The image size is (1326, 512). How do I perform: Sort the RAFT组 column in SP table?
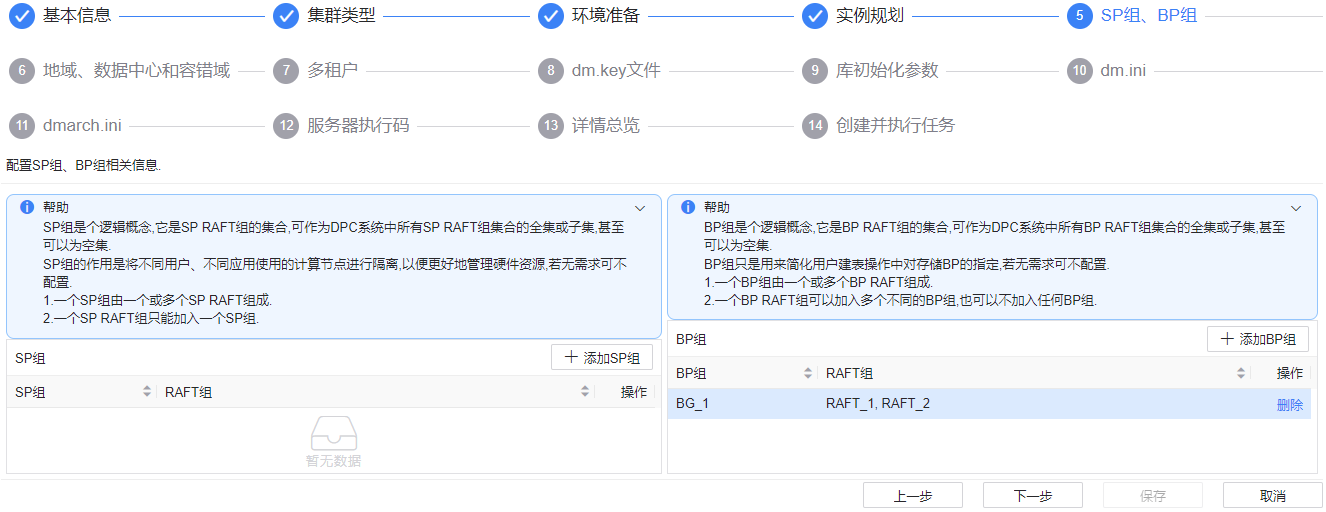click(x=585, y=392)
